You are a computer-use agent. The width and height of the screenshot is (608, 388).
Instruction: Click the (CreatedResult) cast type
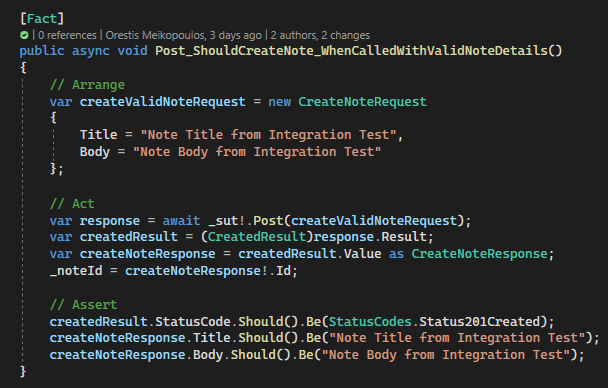point(257,236)
